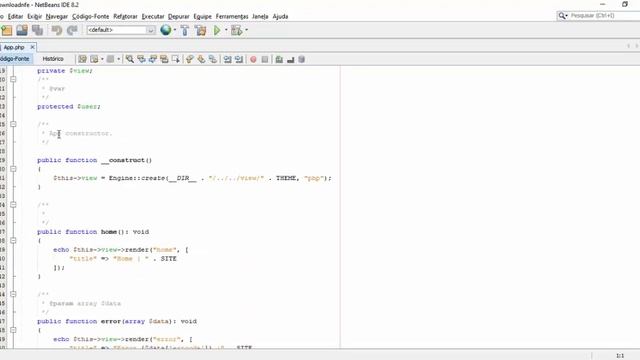The height and width of the screenshot is (360, 640).
Task: Click the navigate Forward icon in editor toolbar
Action: tap(110, 60)
